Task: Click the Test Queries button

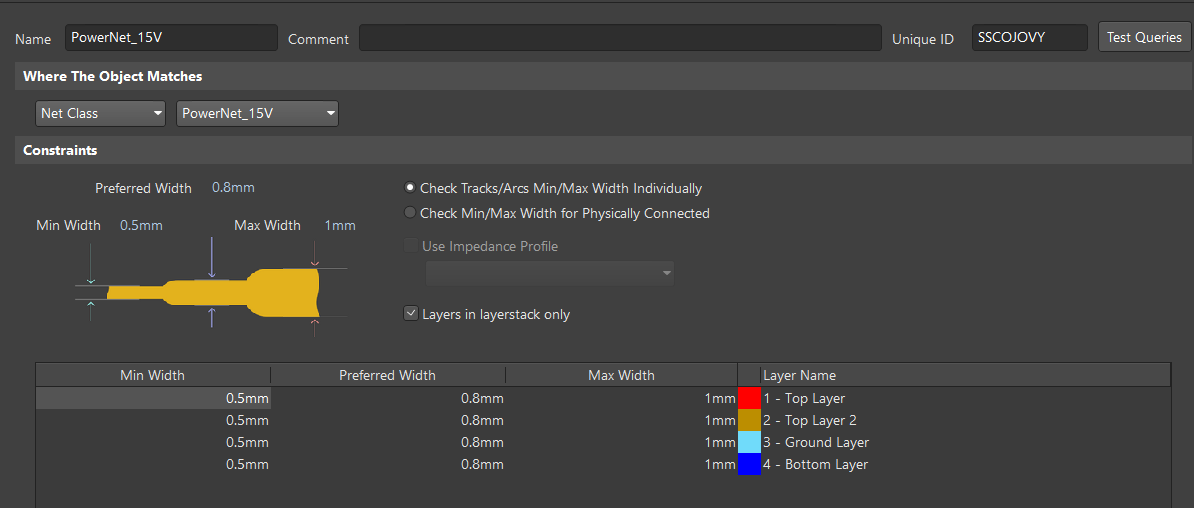Action: (1144, 38)
